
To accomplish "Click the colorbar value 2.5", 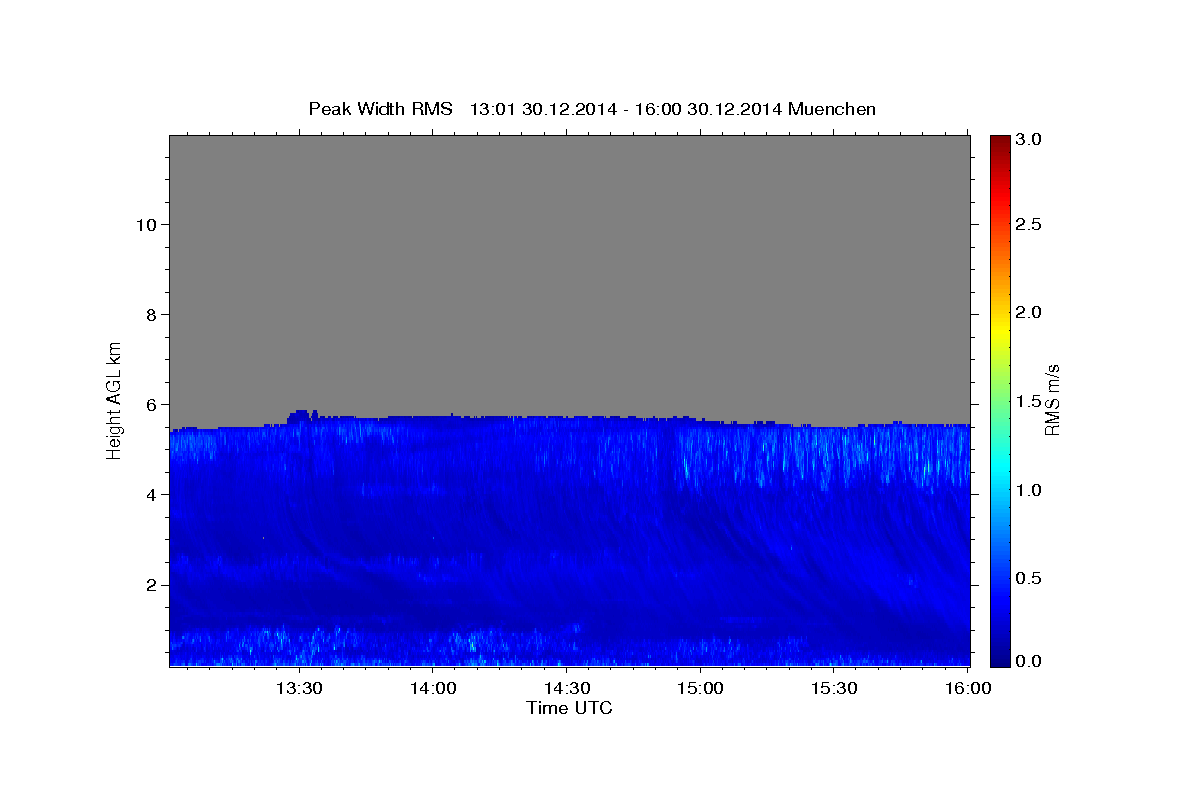I will click(x=1030, y=224).
